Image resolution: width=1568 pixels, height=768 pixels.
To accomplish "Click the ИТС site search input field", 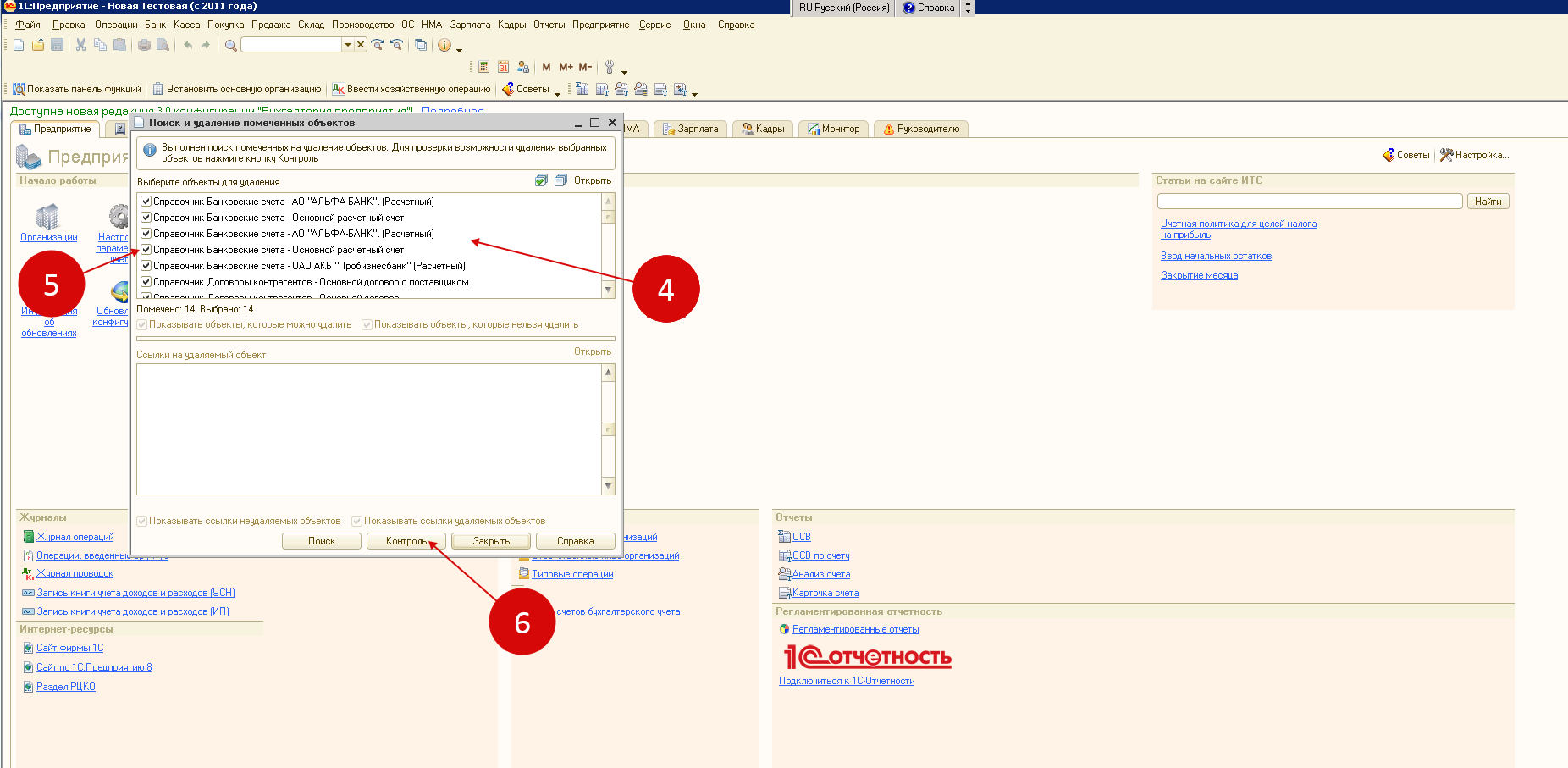I will [x=1310, y=202].
